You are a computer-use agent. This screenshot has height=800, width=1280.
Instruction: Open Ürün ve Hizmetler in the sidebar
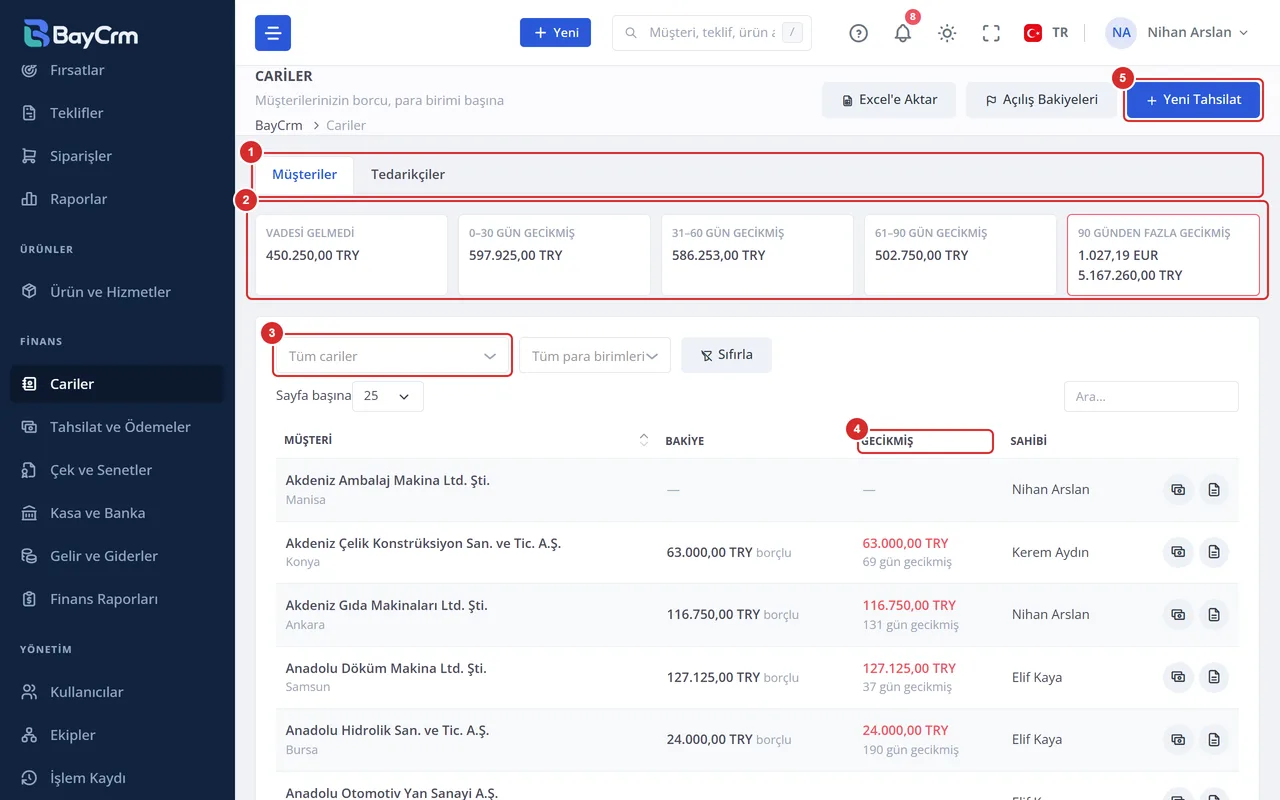(117, 292)
